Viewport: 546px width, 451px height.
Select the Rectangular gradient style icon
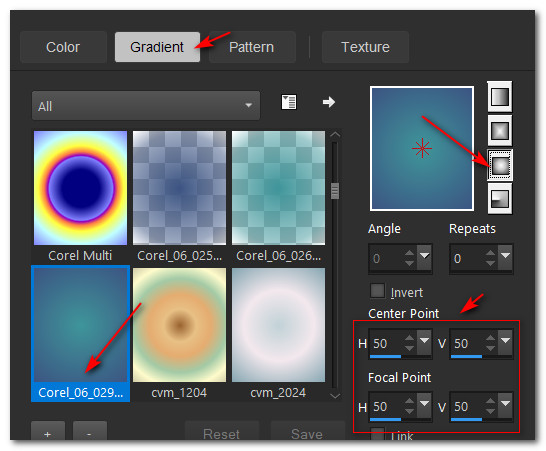(500, 131)
